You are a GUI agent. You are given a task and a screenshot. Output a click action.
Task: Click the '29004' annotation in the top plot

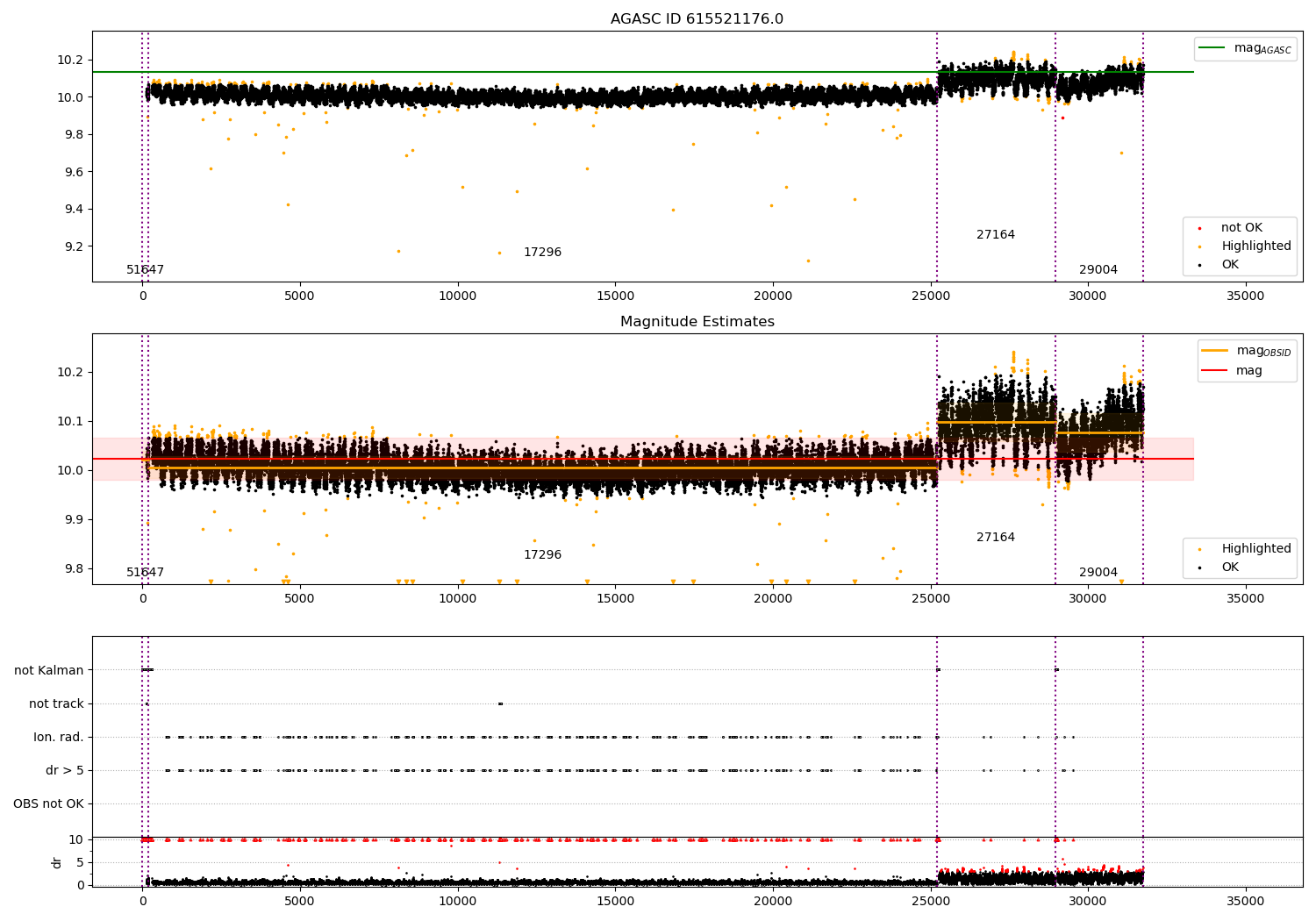1098,270
